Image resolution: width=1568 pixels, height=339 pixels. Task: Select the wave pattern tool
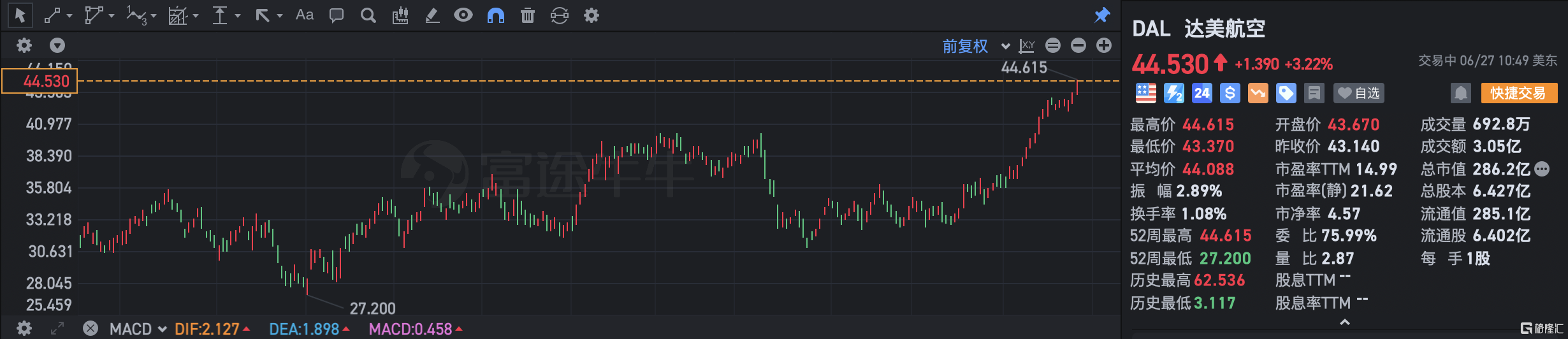click(x=136, y=15)
